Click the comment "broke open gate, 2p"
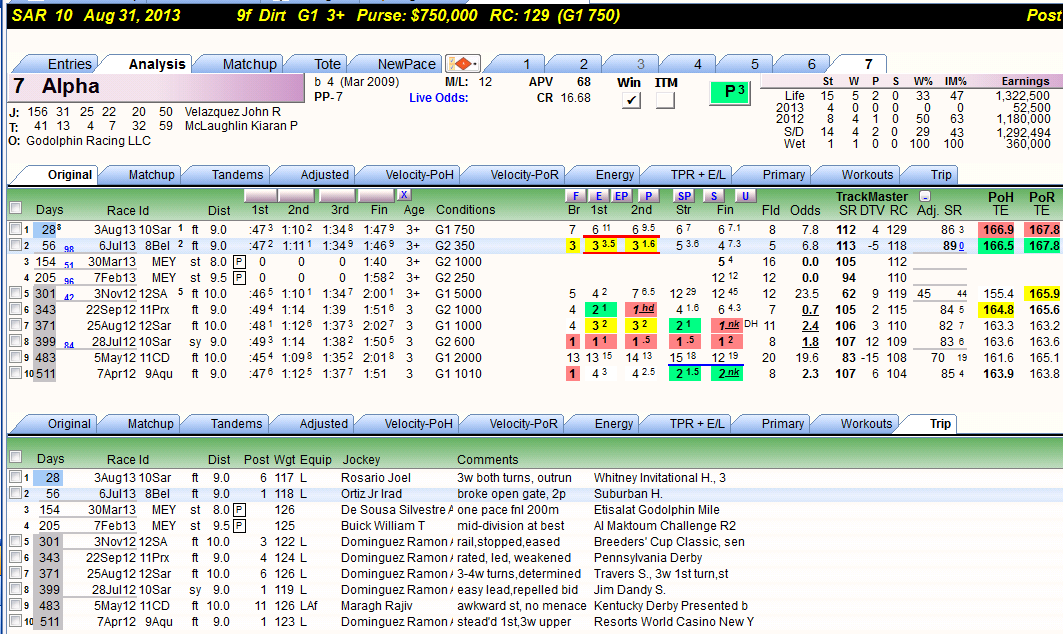The image size is (1063, 634). coord(511,494)
